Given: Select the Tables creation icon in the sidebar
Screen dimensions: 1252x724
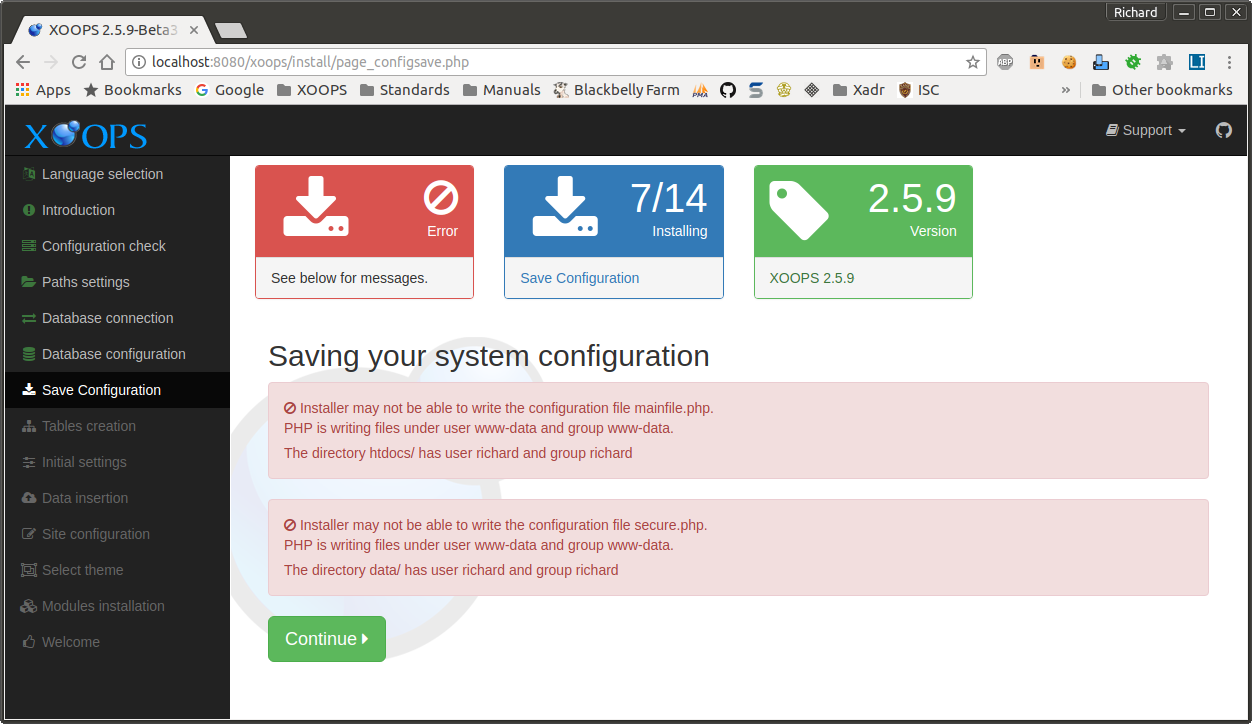Looking at the screenshot, I should pos(28,426).
